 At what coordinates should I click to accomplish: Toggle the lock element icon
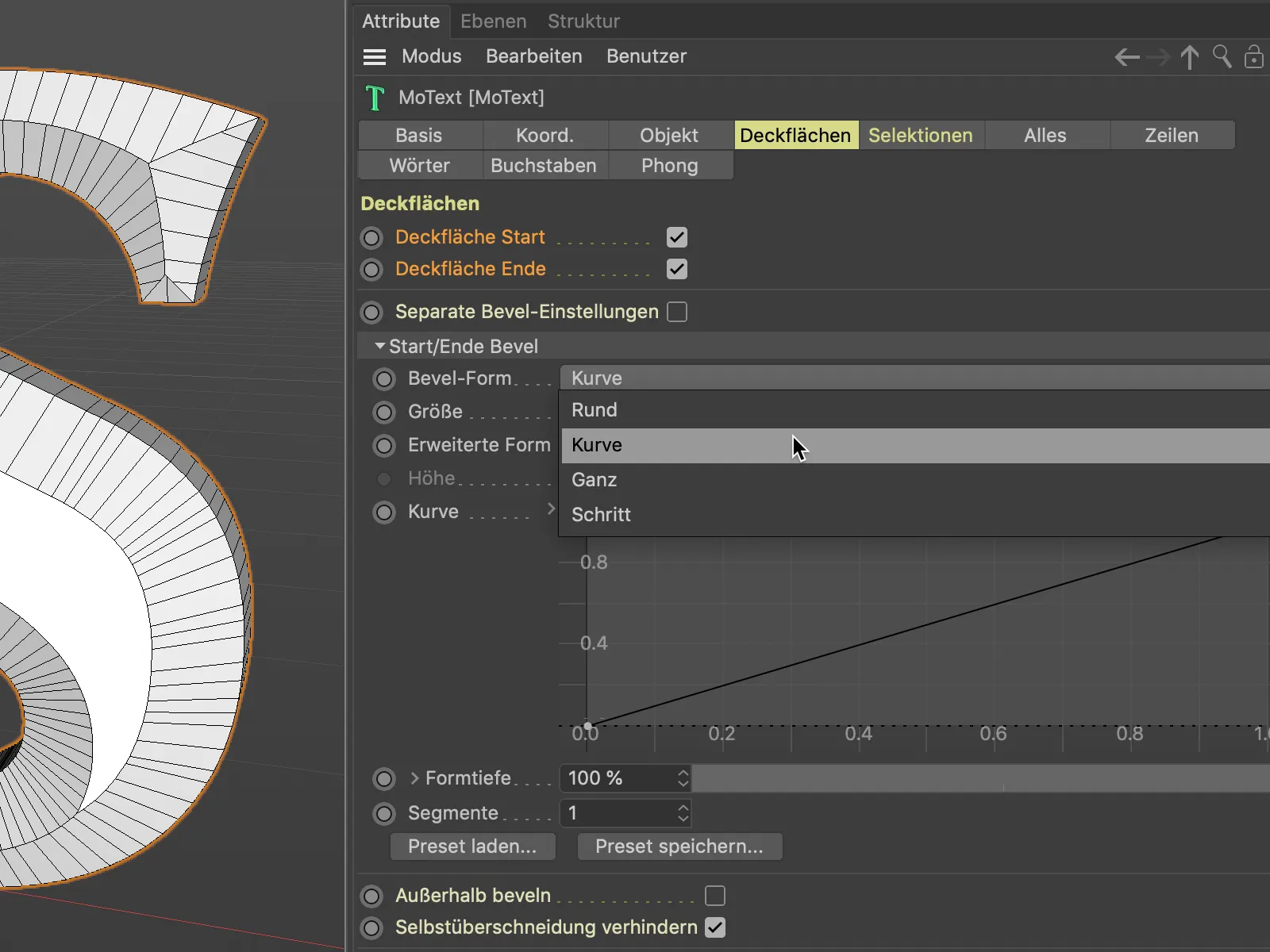[x=1254, y=56]
